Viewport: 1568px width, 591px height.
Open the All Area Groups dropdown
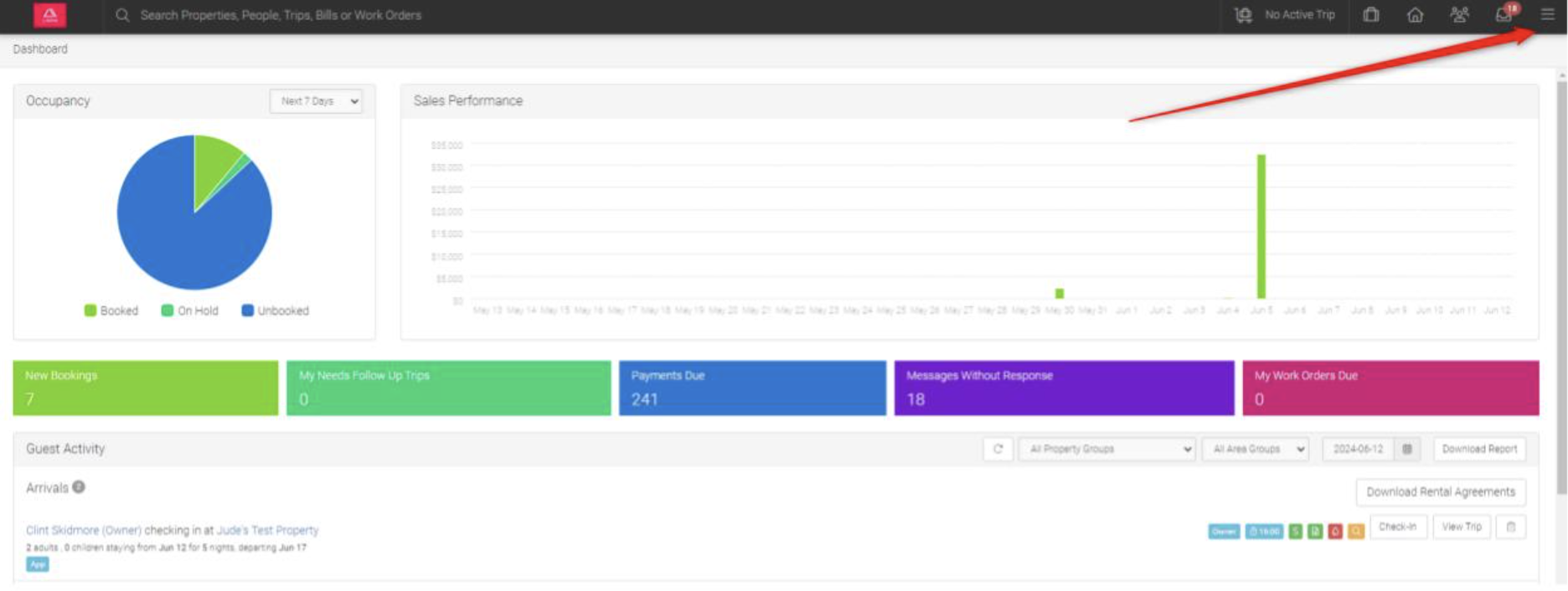point(1255,450)
